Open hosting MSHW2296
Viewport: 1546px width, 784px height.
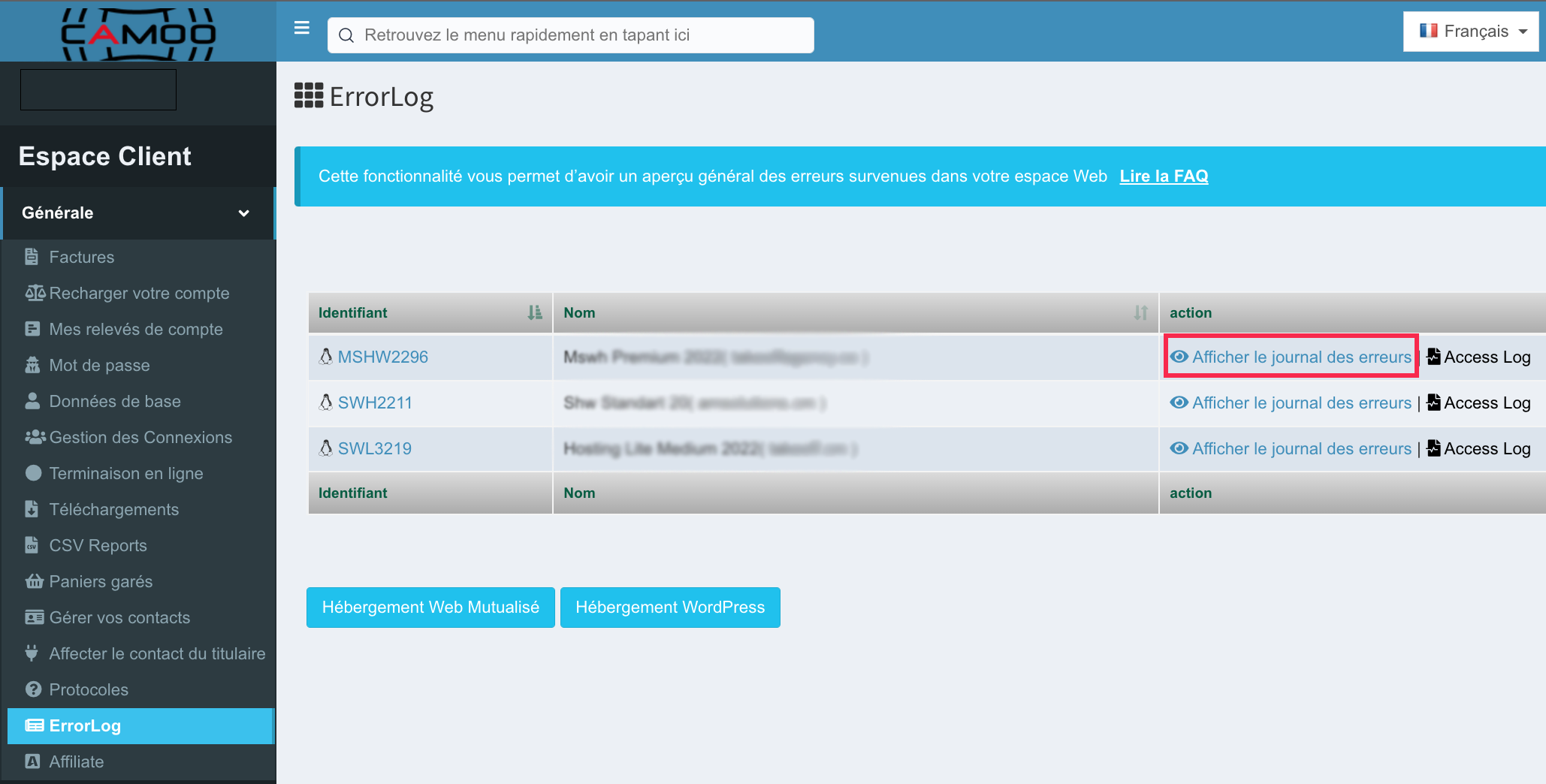tap(382, 357)
